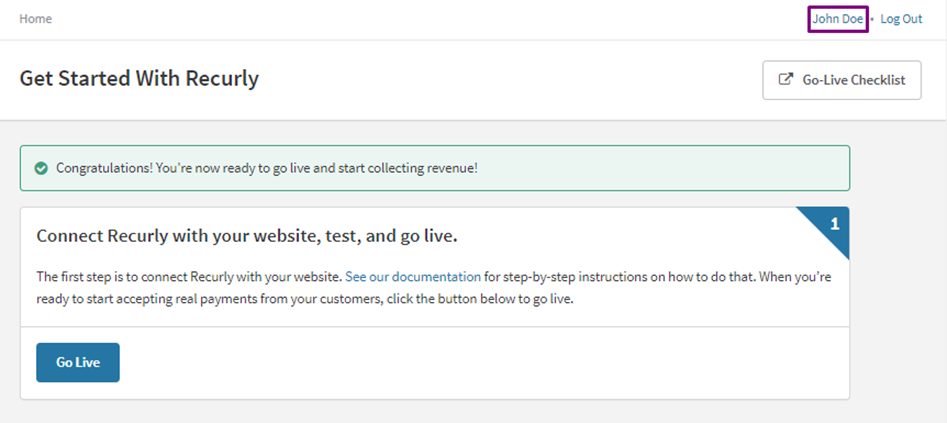This screenshot has width=947, height=423.
Task: Open the See our documentation link
Action: 413,277
